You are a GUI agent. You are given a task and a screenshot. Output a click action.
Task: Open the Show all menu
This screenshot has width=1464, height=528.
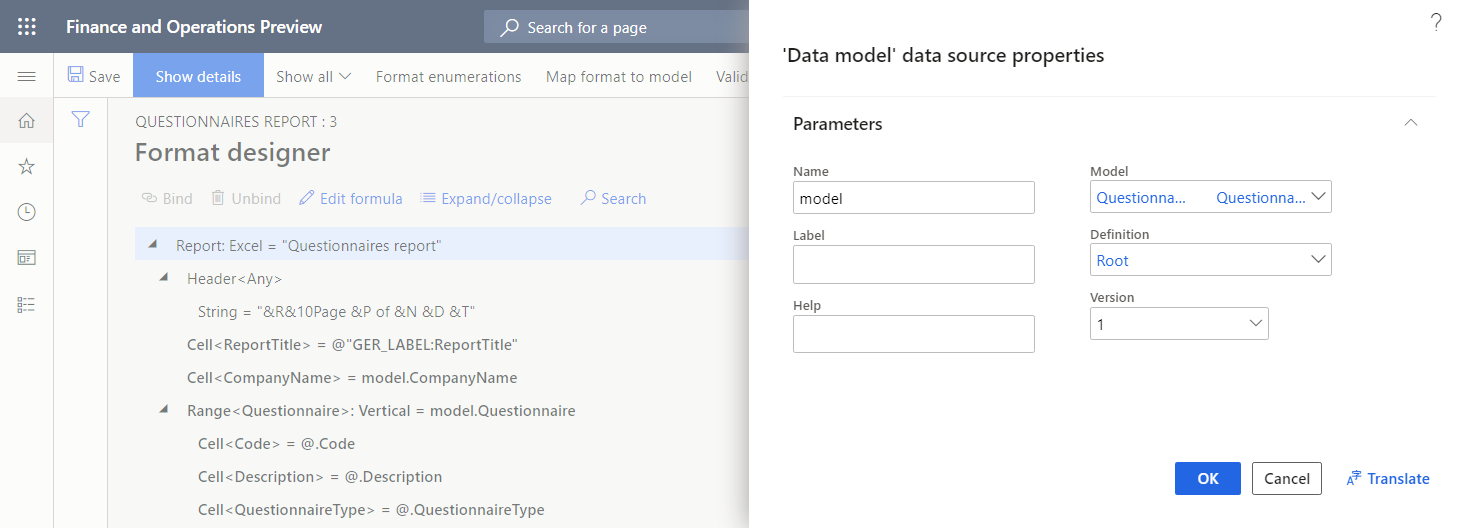point(313,76)
